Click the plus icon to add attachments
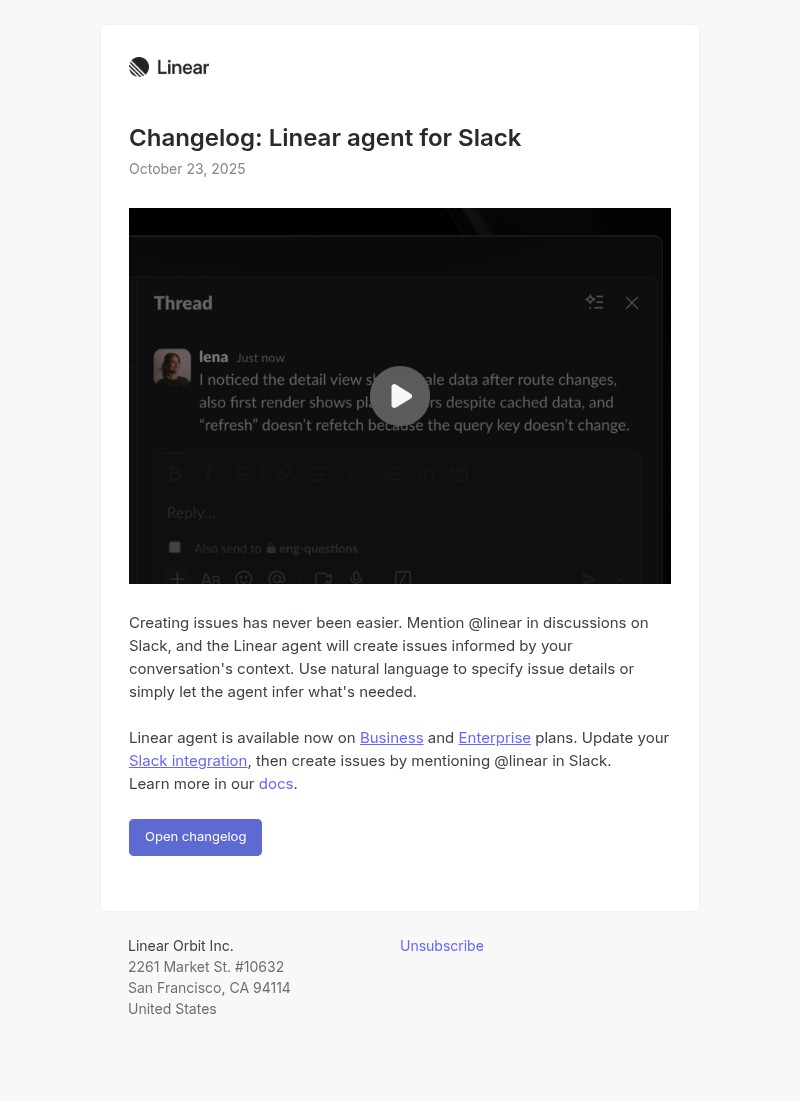The height and width of the screenshot is (1101, 800). [176, 578]
